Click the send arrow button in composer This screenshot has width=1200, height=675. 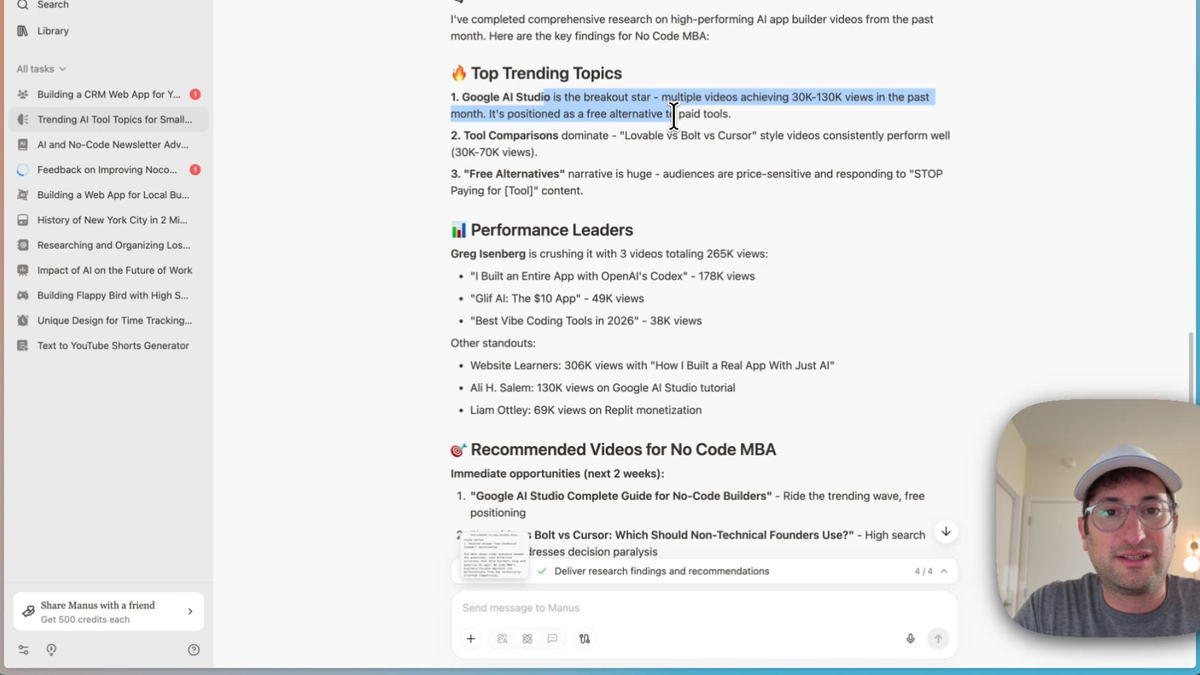(x=938, y=638)
